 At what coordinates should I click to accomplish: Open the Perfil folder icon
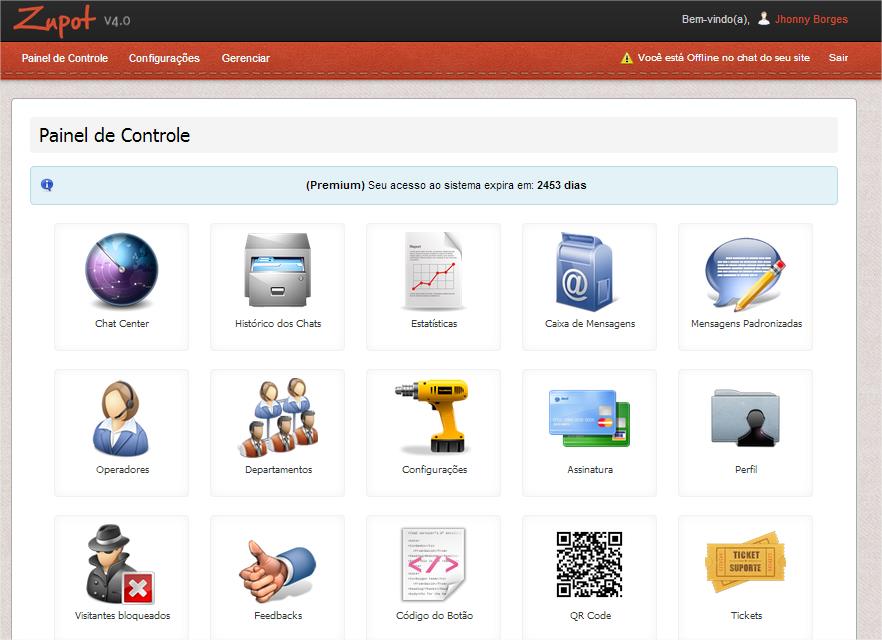click(x=746, y=419)
